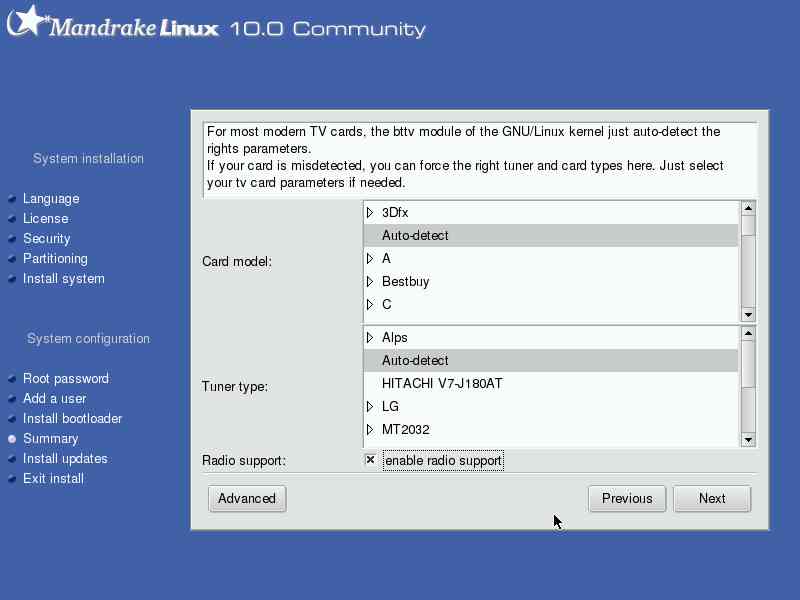
Task: Select HITACHI V7-J180AT tuner
Action: pyautogui.click(x=551, y=384)
